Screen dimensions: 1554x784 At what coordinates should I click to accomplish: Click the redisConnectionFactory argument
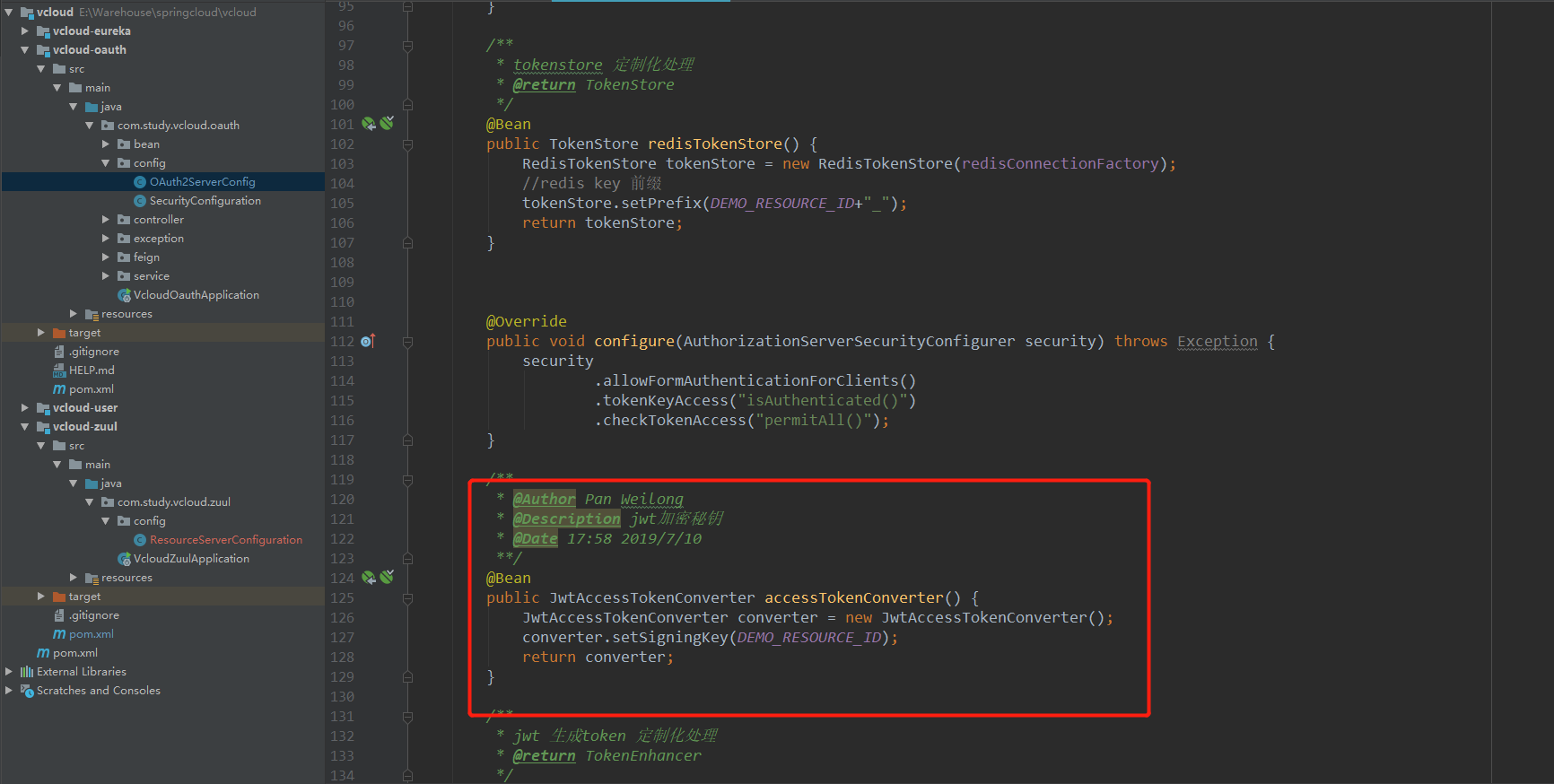click(1060, 164)
